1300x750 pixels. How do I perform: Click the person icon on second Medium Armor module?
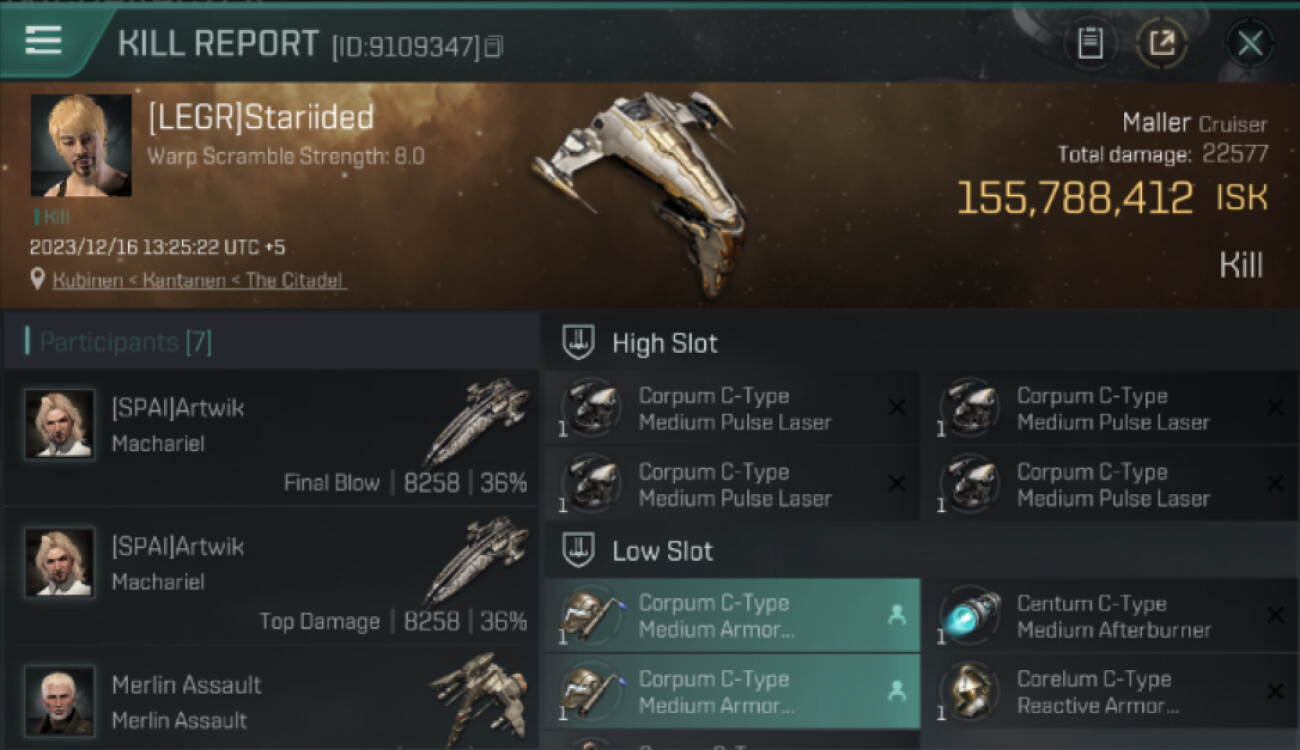tap(896, 691)
